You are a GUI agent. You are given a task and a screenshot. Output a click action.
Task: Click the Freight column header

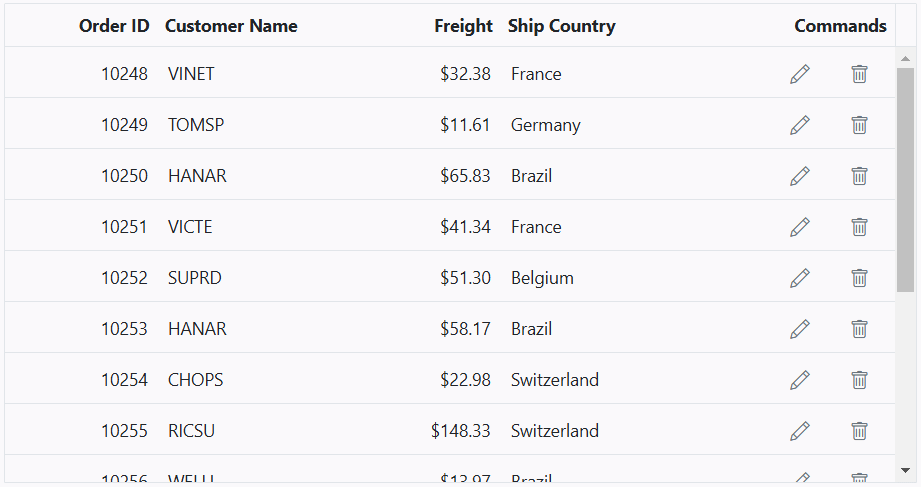click(463, 26)
